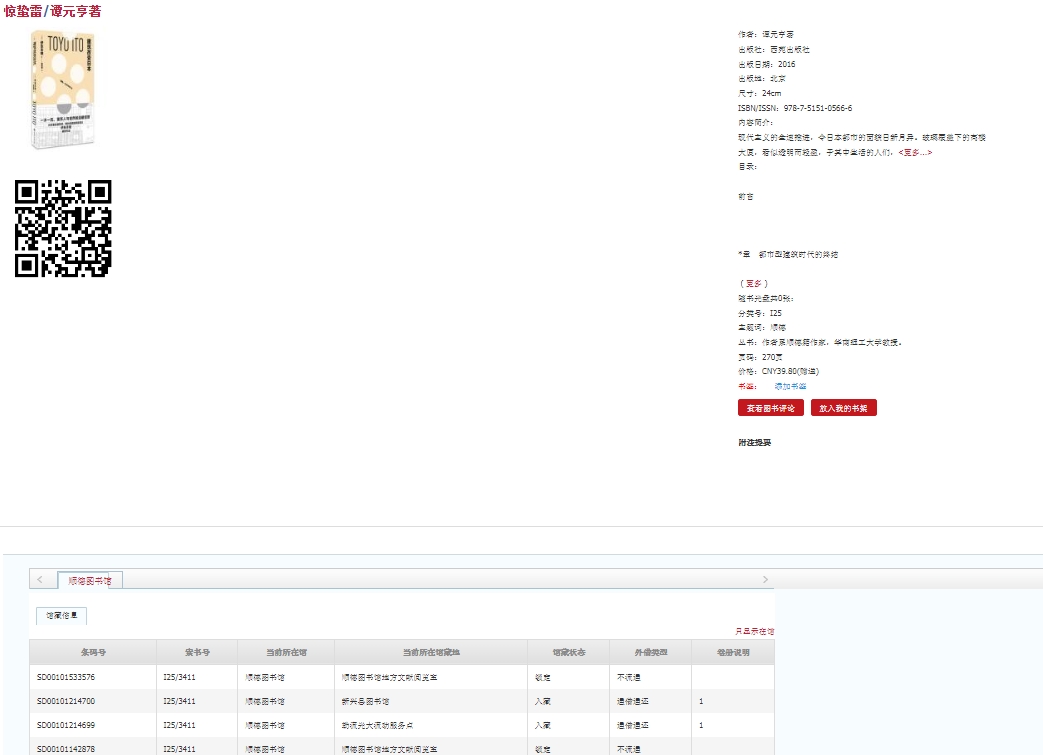Click the library name in the SD00101214699 row
1043x755 pixels.
tap(265, 725)
